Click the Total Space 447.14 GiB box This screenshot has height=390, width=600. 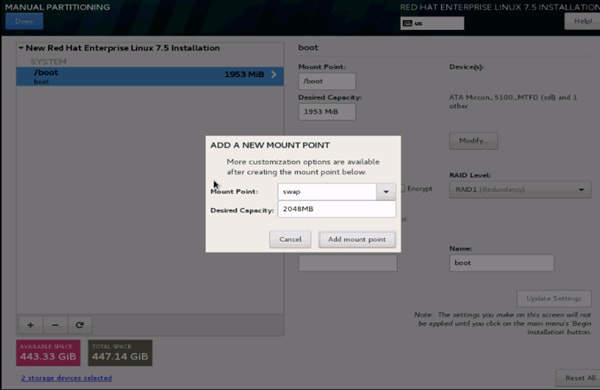[x=120, y=353]
